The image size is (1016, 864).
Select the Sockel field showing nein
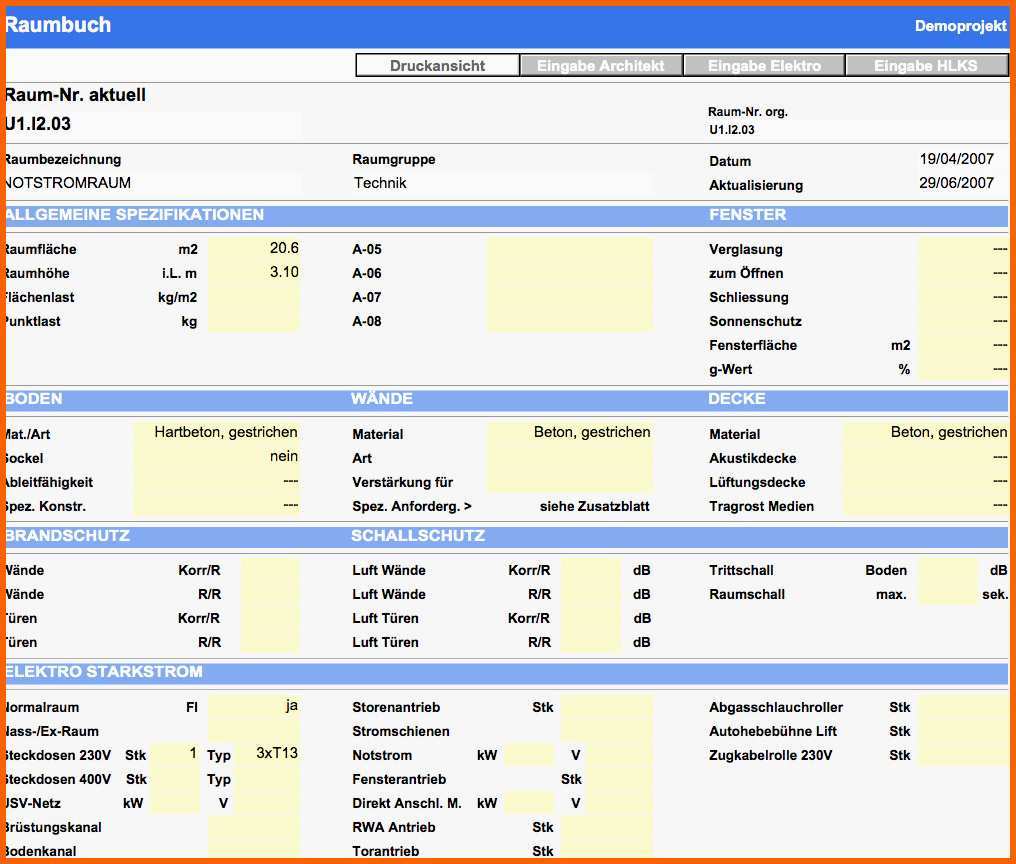click(216, 457)
